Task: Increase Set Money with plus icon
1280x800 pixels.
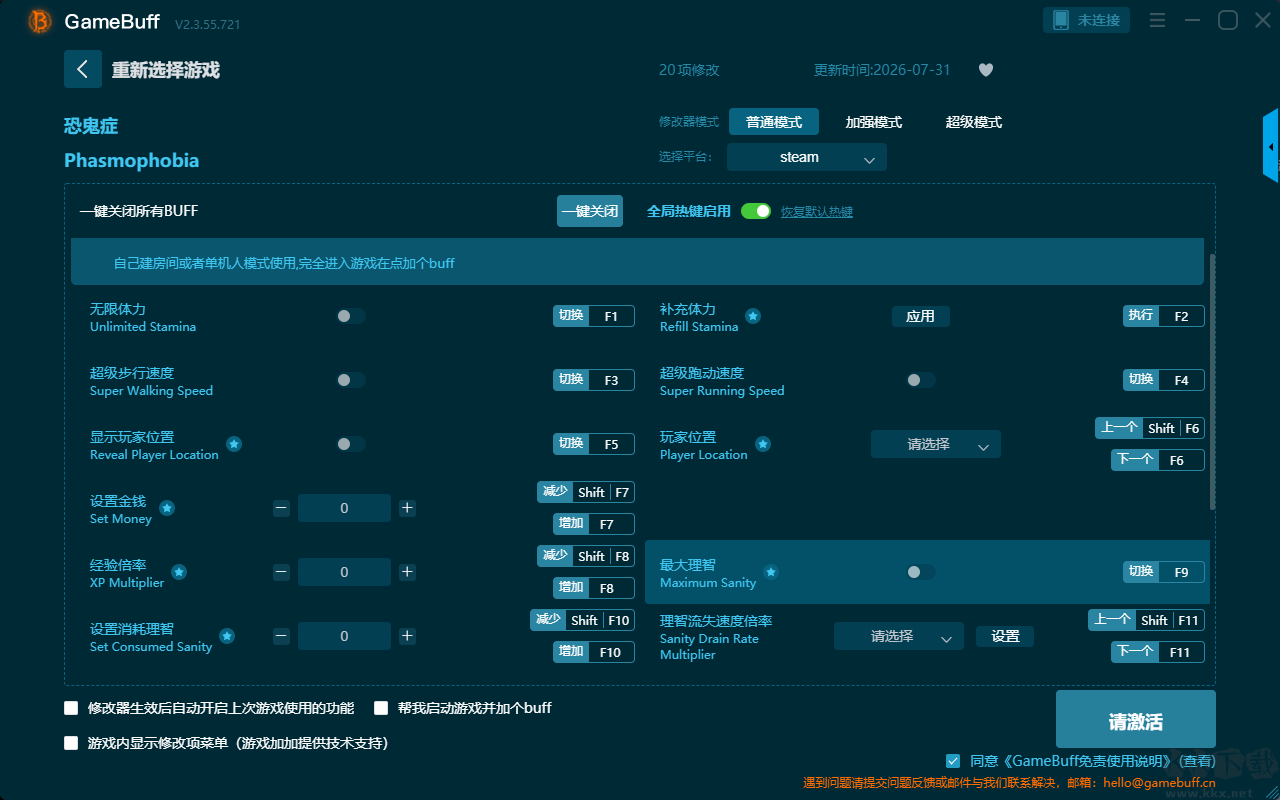Action: point(407,508)
